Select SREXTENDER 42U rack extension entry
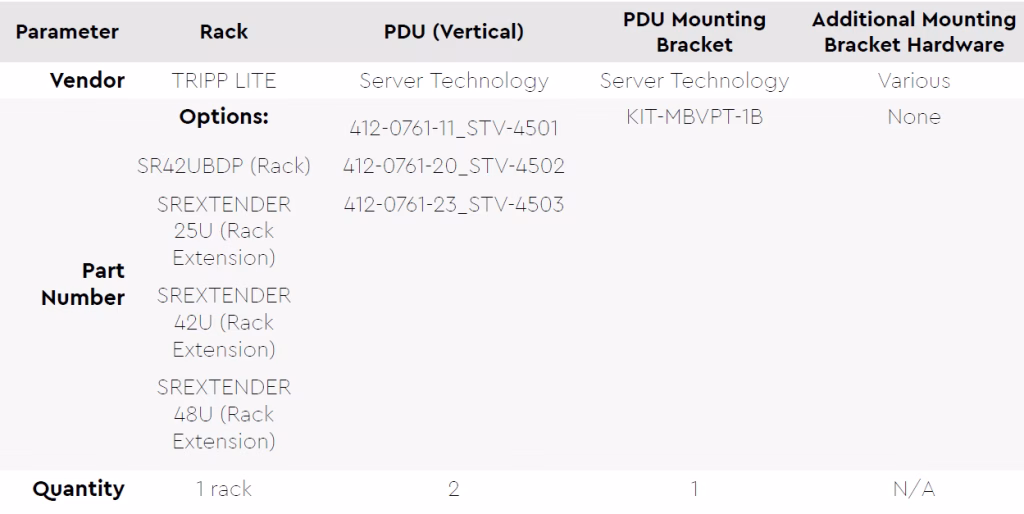The width and height of the screenshot is (1024, 514). pos(224,322)
